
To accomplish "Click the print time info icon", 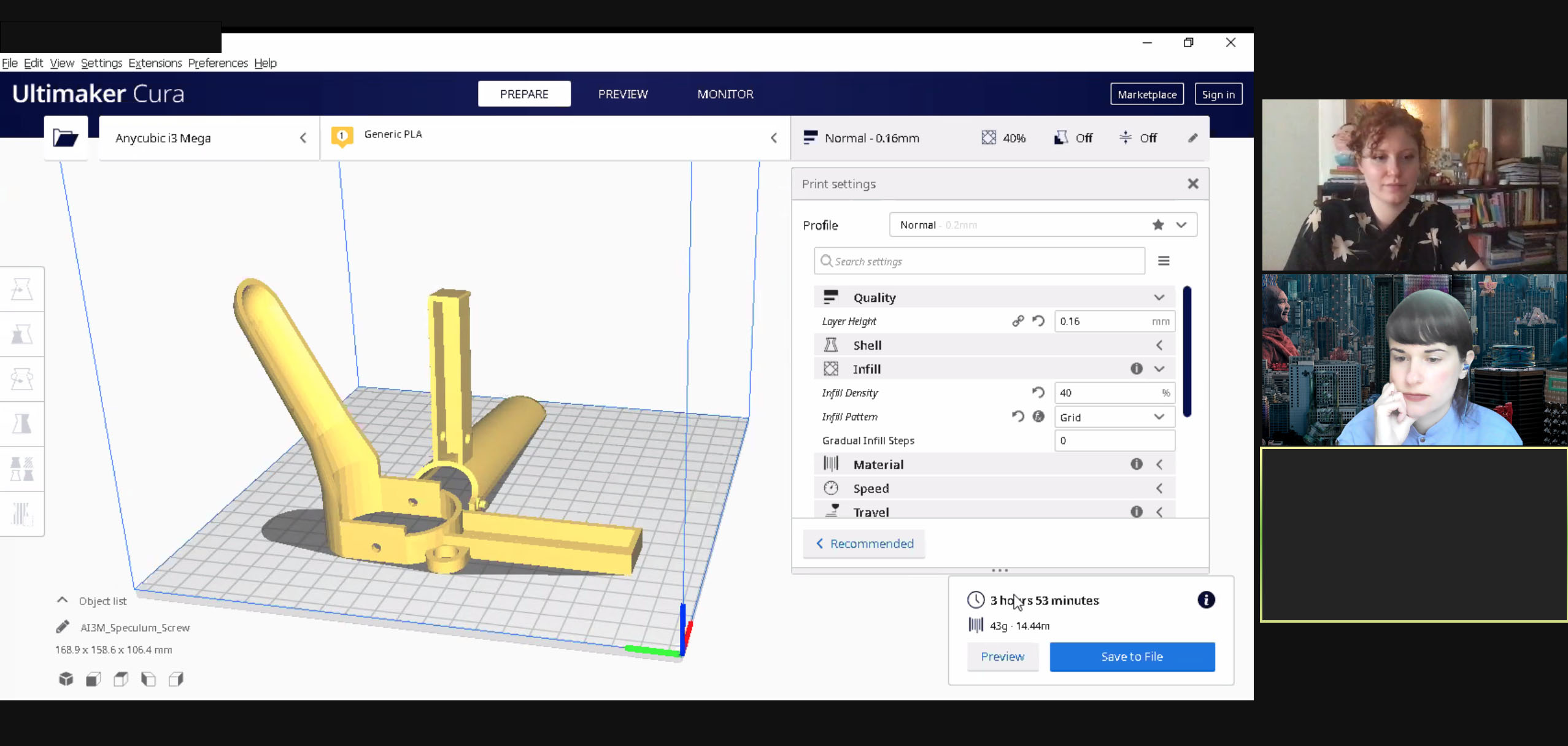I will click(1205, 599).
